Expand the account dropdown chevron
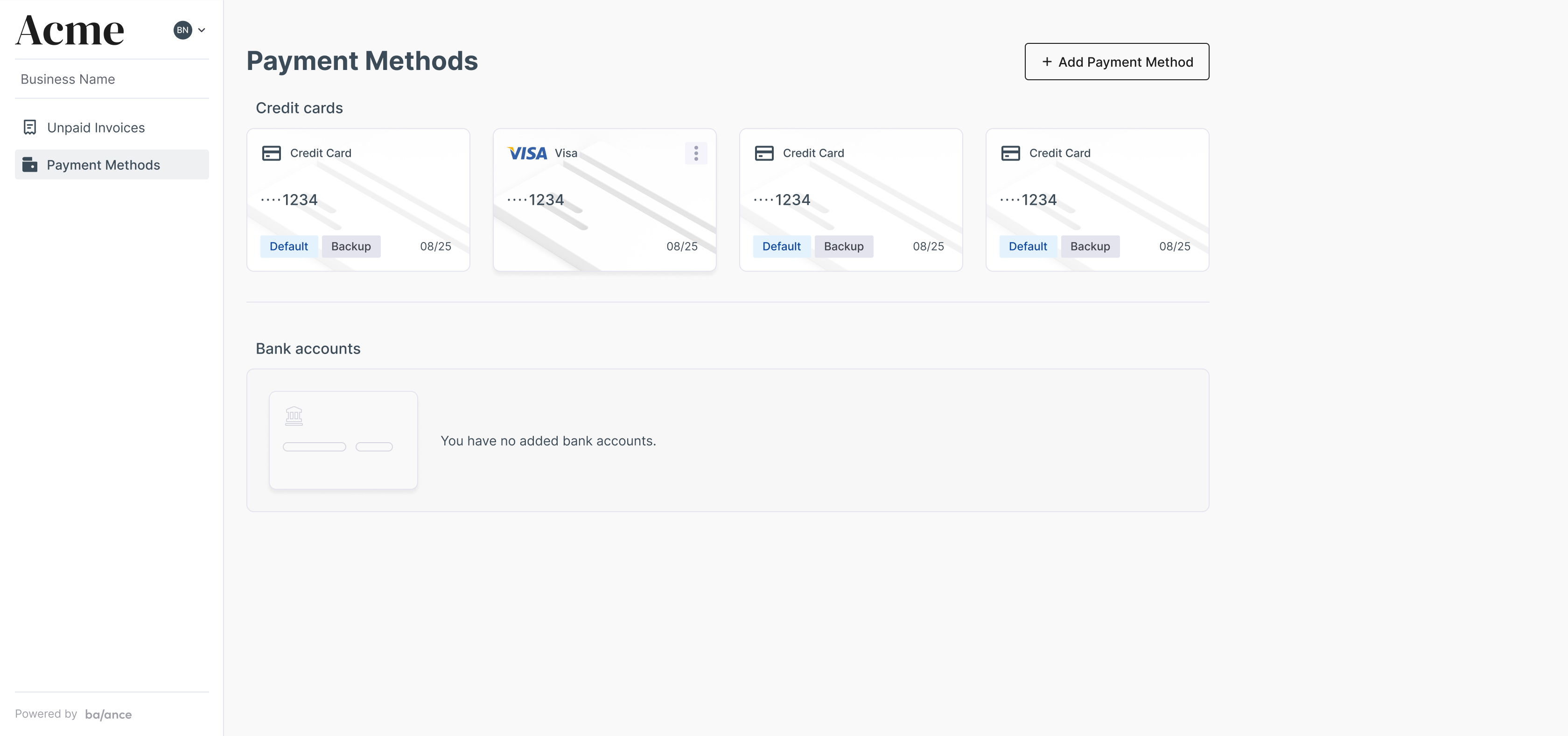Screen dimensions: 1568x736 point(202,30)
